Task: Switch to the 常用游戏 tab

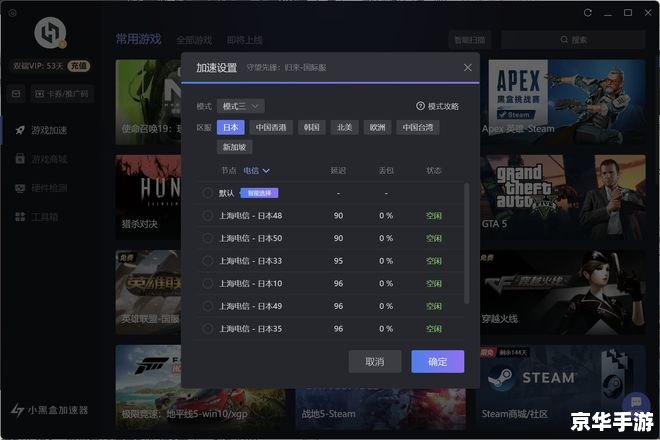Action: 138,39
